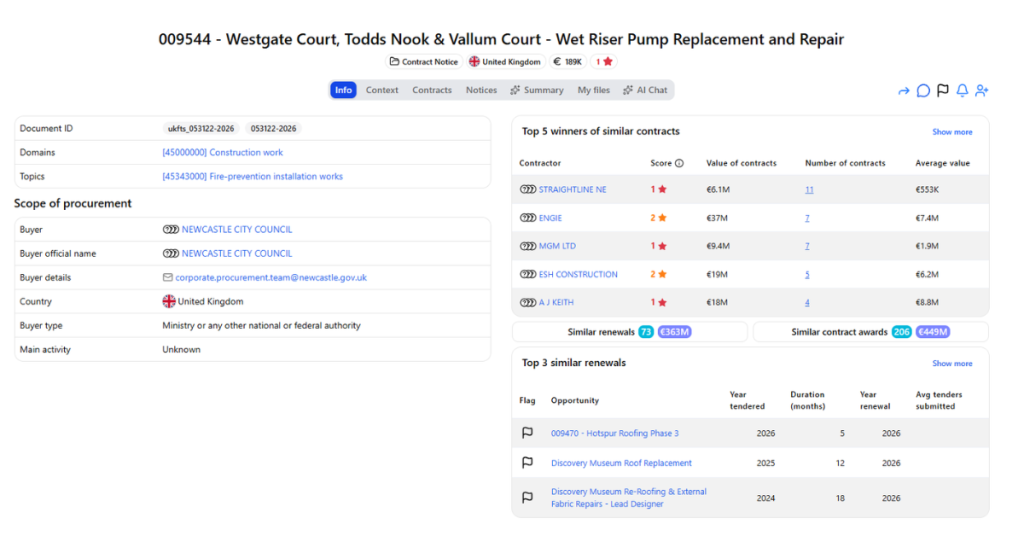Viewport: 1024px width, 536px height.
Task: Open the Buyer official name Newcastle link
Action: [237, 253]
